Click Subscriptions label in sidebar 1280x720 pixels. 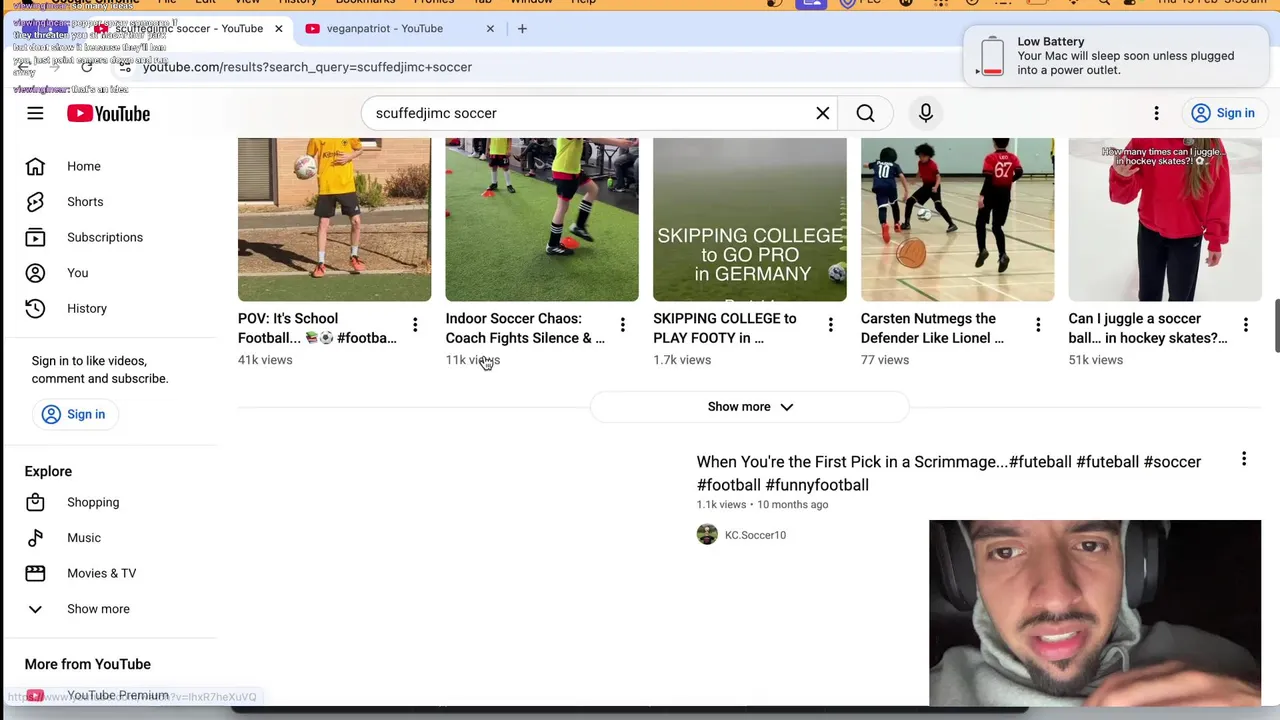105,237
